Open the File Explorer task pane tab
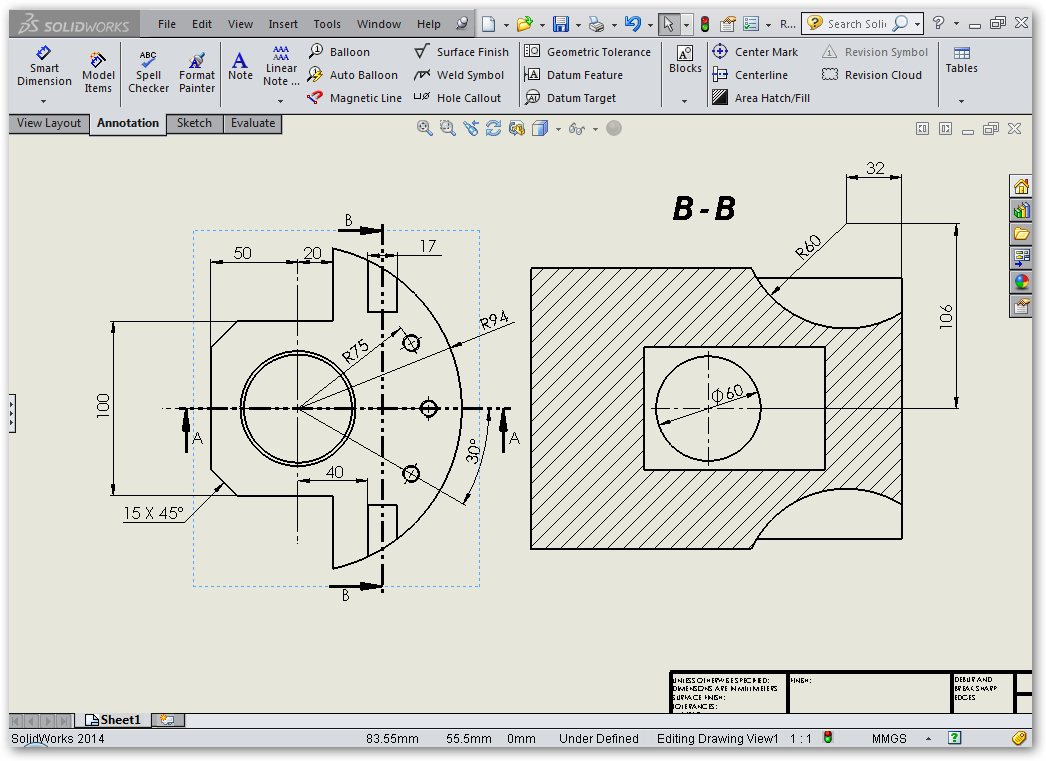The height and width of the screenshot is (761, 1046). tap(1021, 234)
